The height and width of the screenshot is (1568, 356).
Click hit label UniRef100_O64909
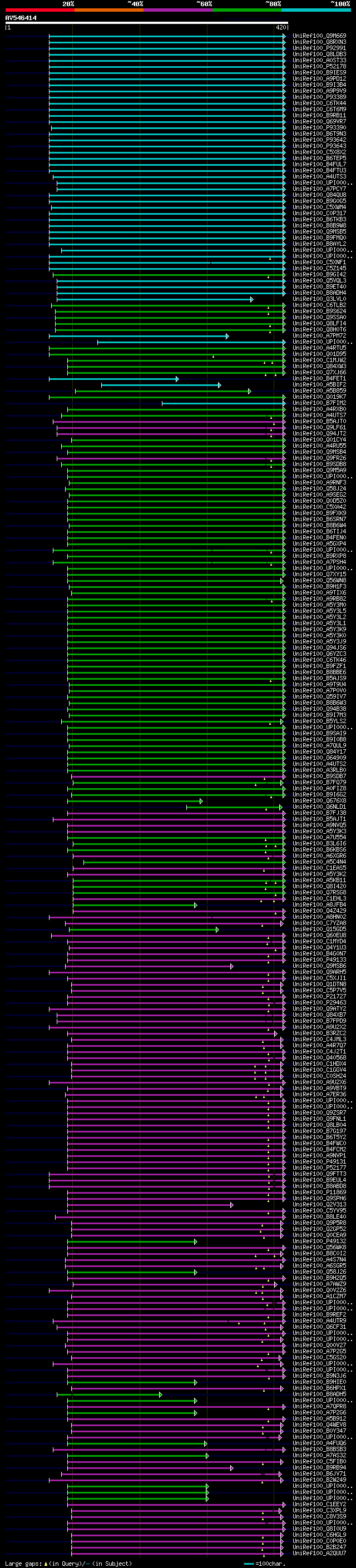click(x=319, y=758)
